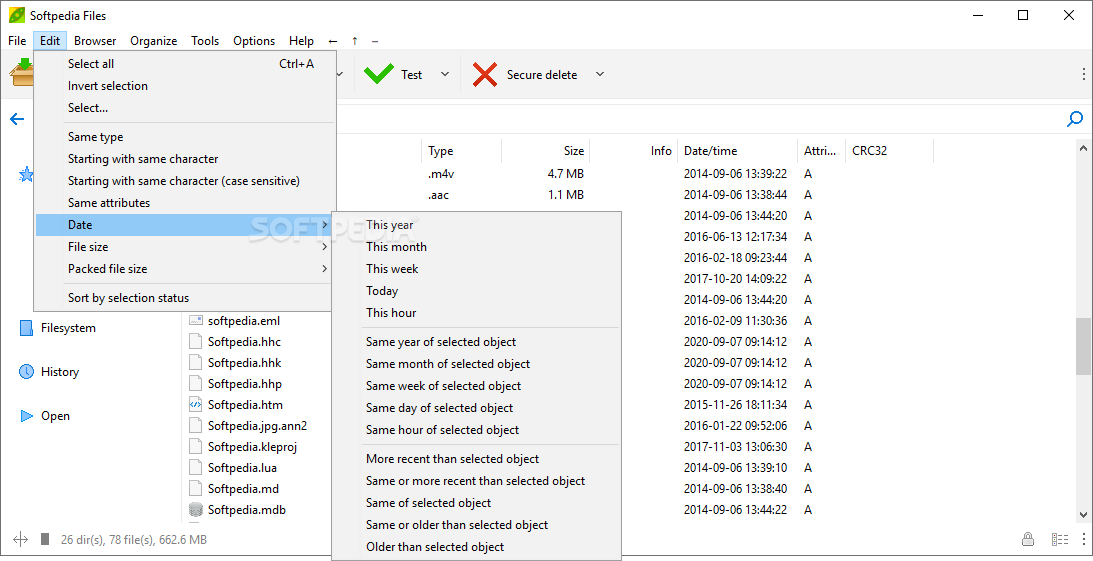1093x561 pixels.
Task: Select Same day of selected object
Action: pos(476,408)
